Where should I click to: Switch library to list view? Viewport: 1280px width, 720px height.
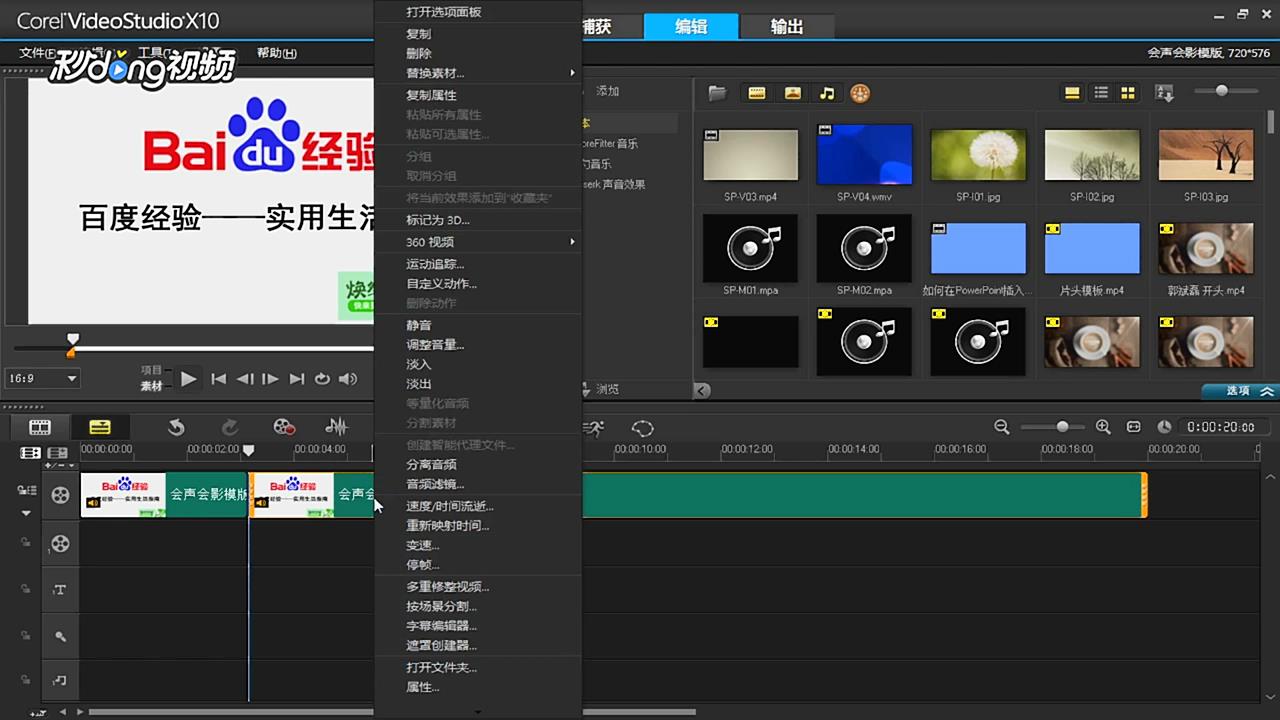[1101, 93]
